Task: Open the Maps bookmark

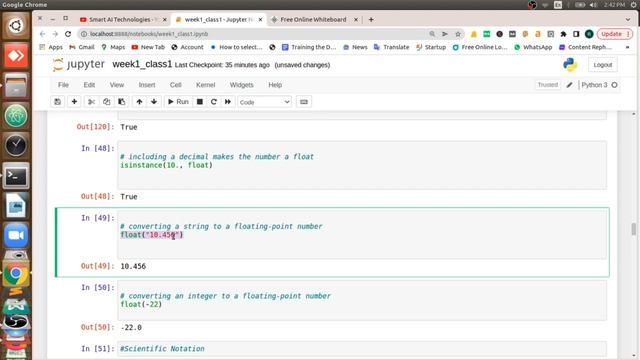Action: pos(113,47)
